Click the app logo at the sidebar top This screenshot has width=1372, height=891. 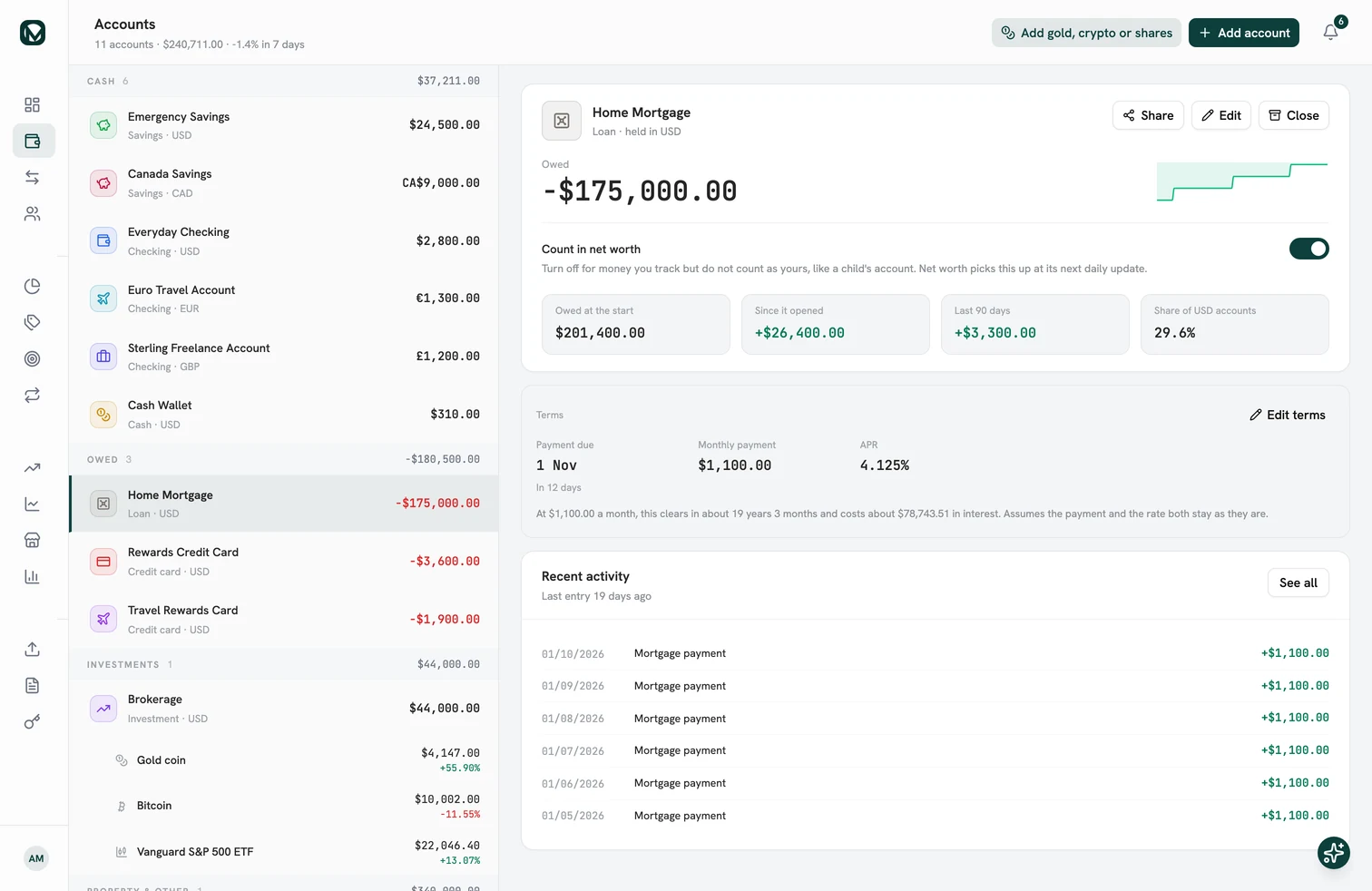coord(33,33)
